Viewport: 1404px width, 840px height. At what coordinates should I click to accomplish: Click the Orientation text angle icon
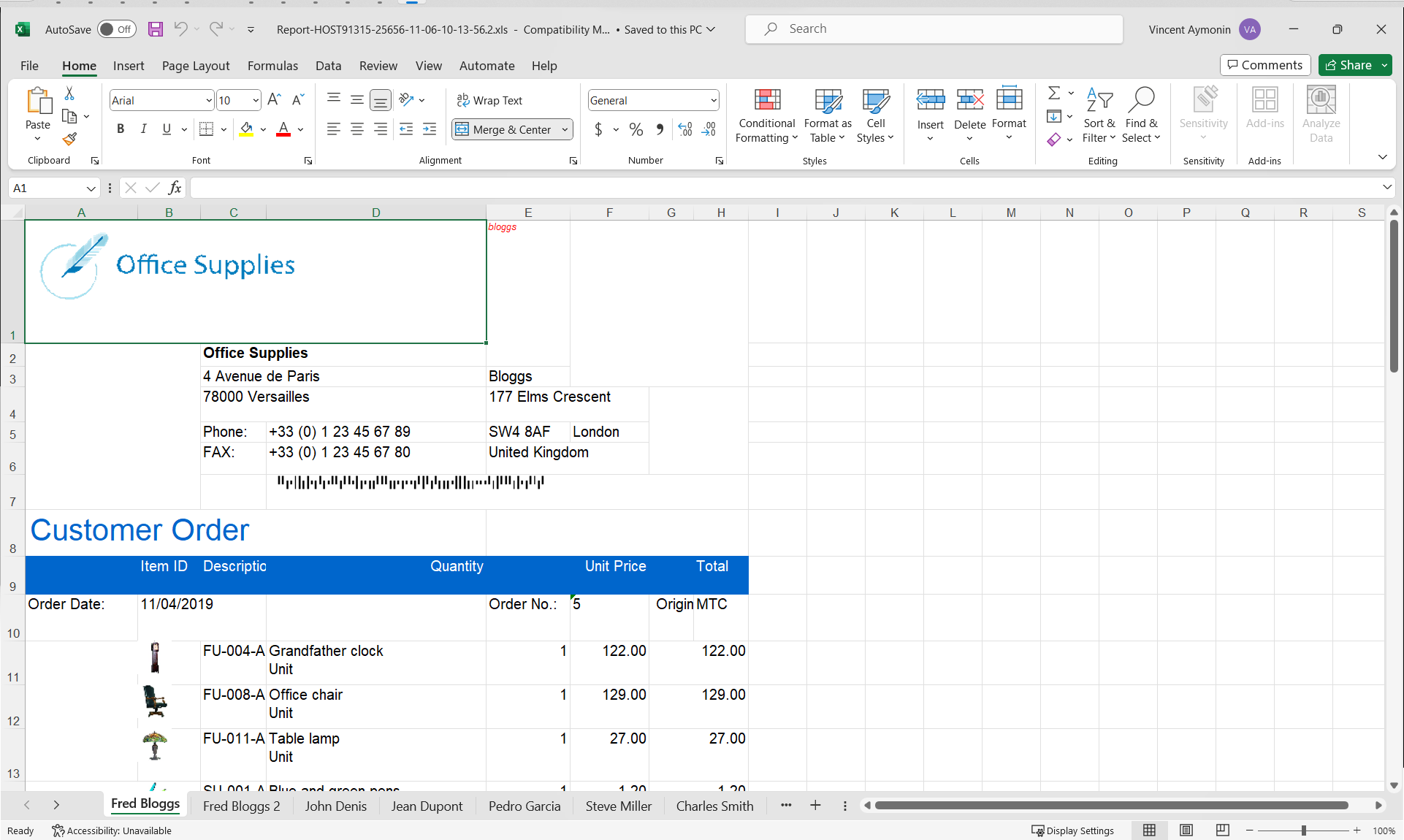(x=407, y=100)
